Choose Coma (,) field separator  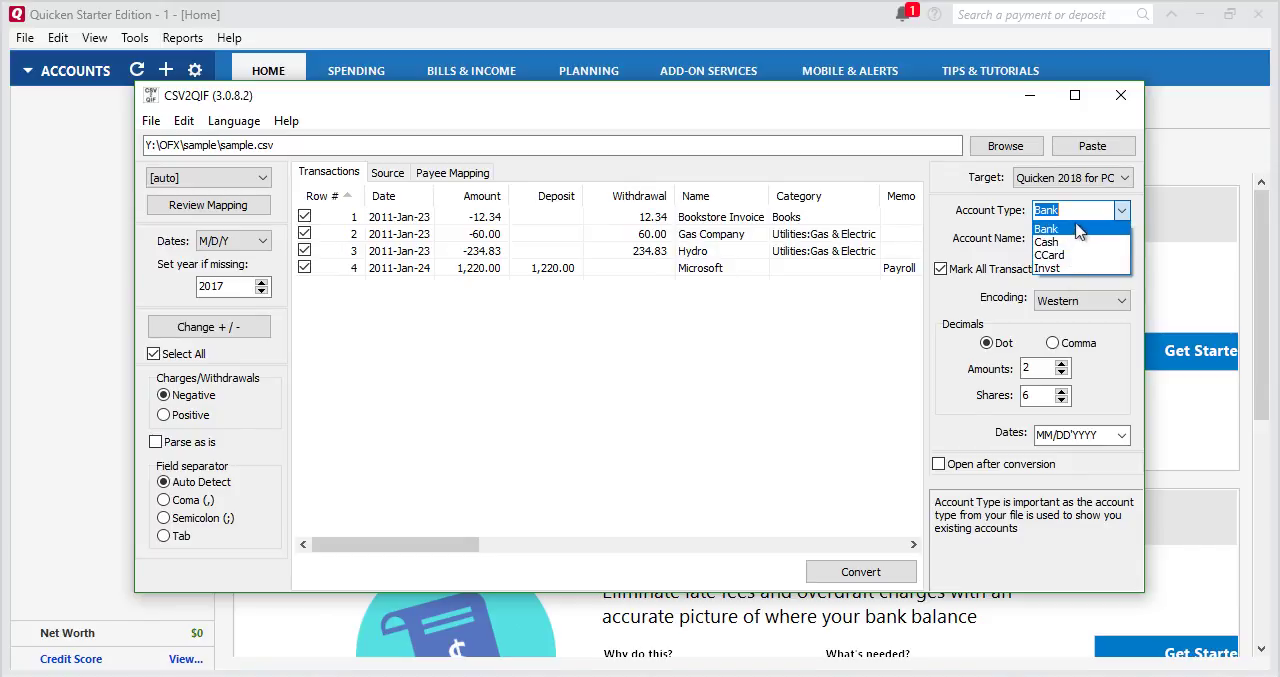pos(163,499)
